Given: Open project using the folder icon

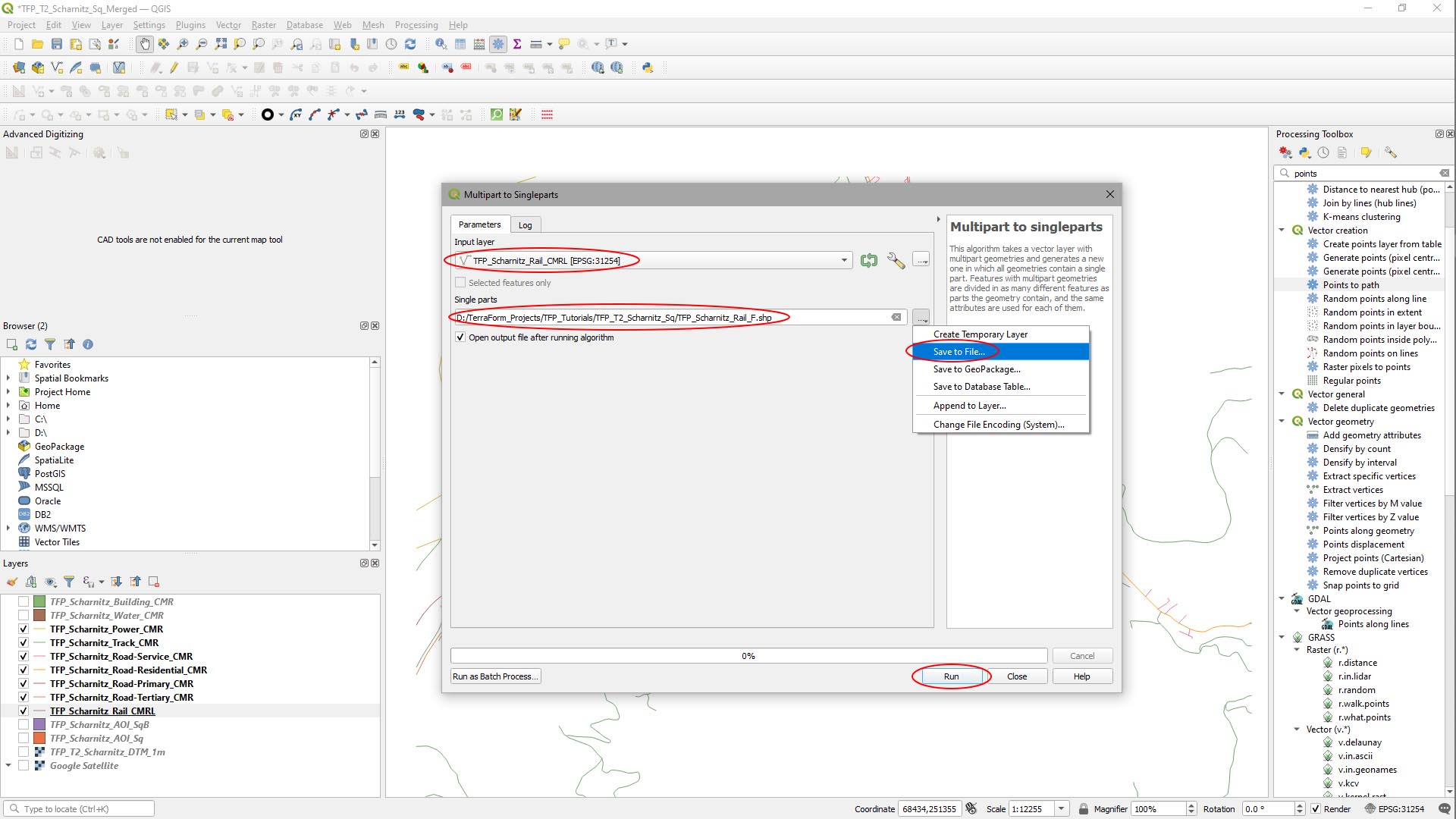Looking at the screenshot, I should (37, 44).
